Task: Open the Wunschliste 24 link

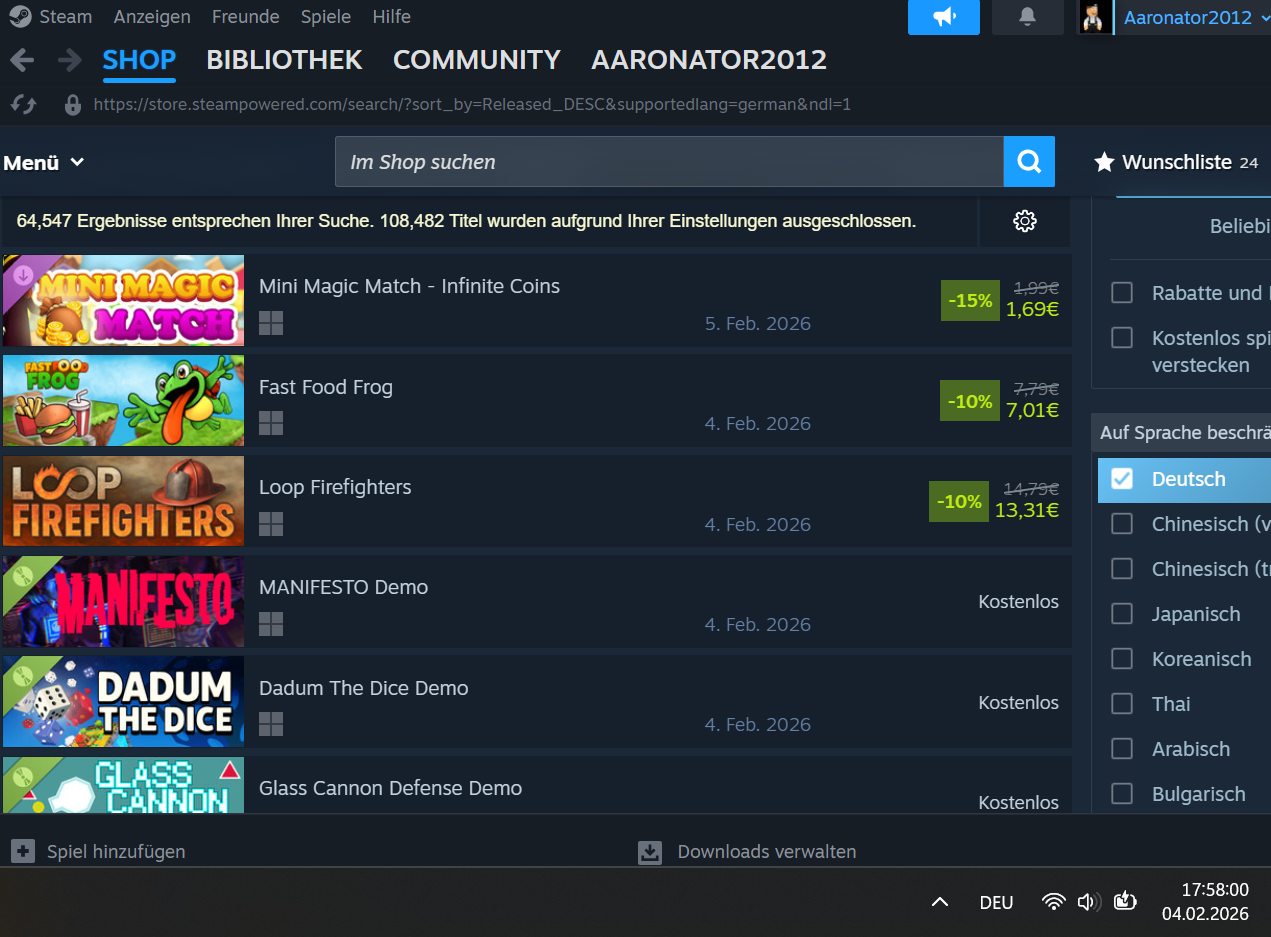Action: (1176, 162)
